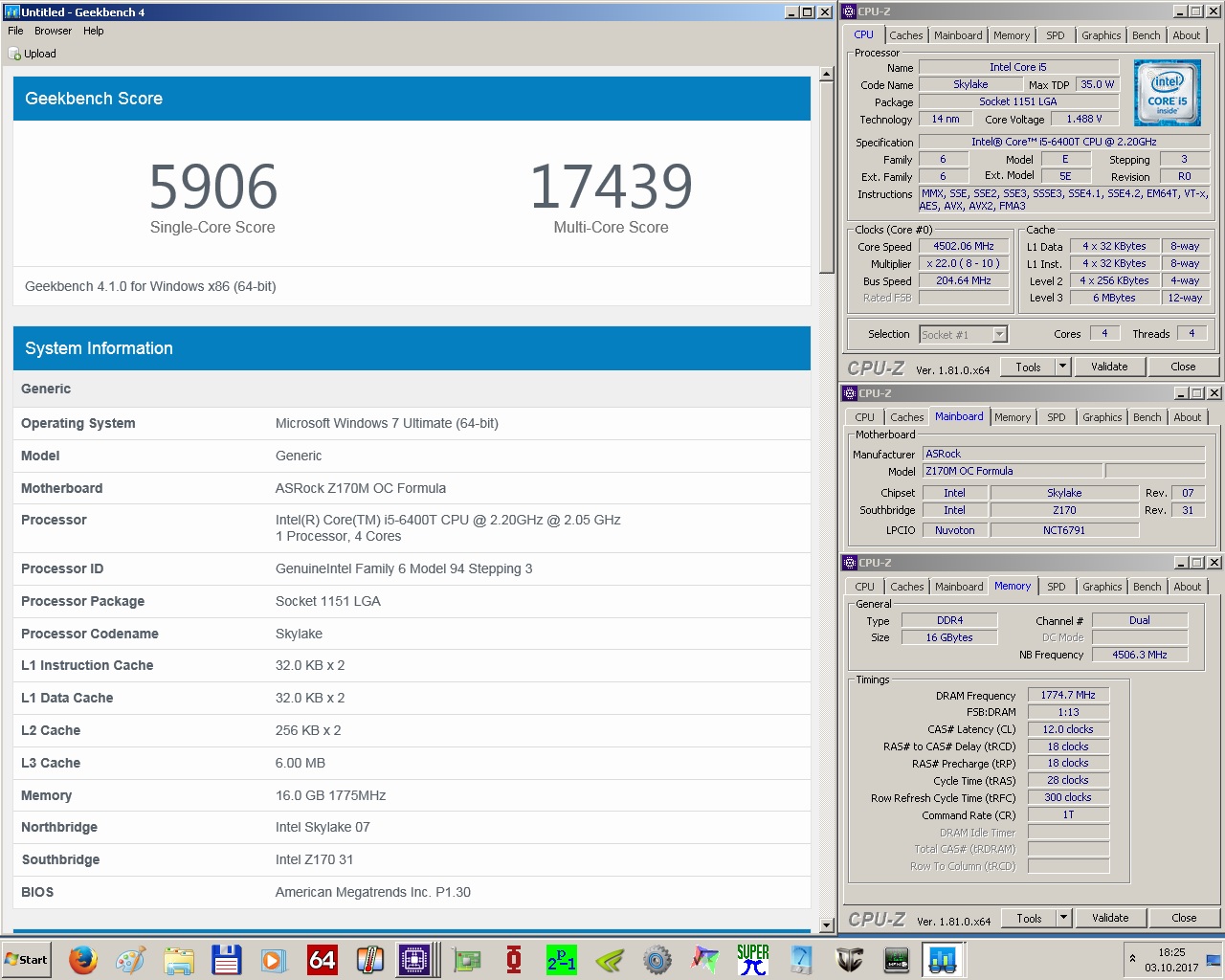Screen dimensions: 1225x980
Task: Click the Geekbench vertical scrollbar thumb
Action: 827,178
